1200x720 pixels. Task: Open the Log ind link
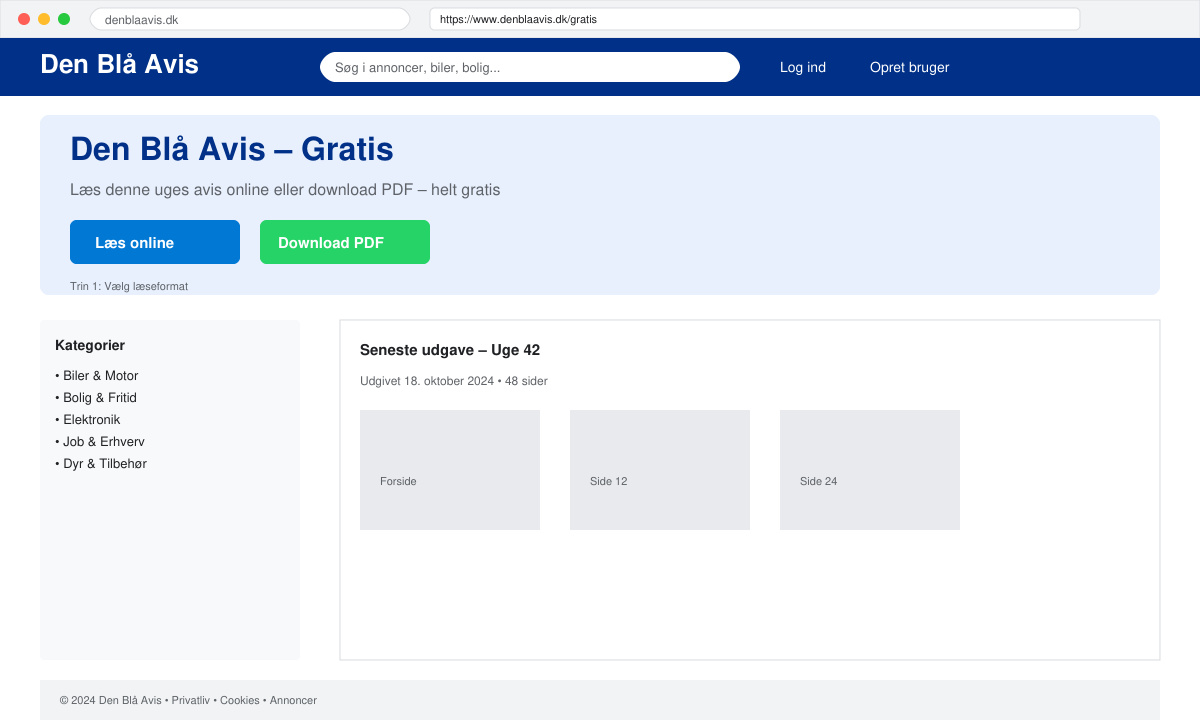point(803,67)
